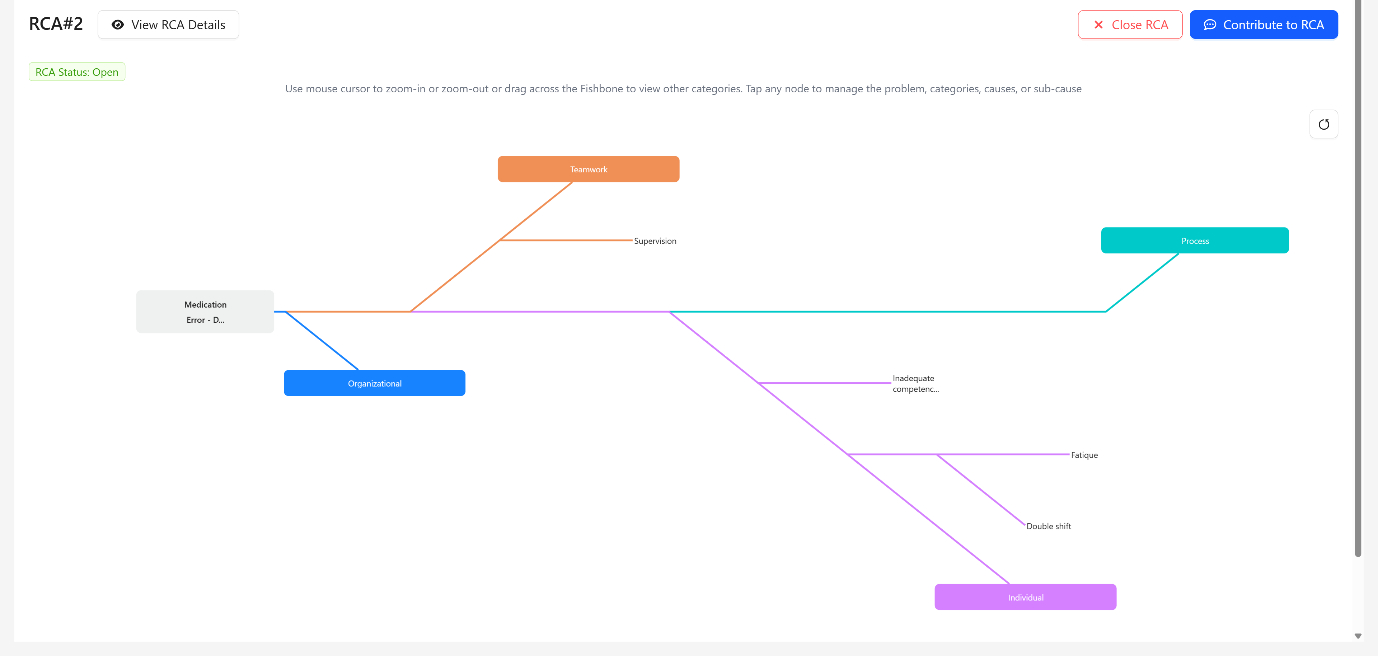The width and height of the screenshot is (1378, 656).
Task: Click the X icon in Close RCA
Action: tap(1099, 25)
